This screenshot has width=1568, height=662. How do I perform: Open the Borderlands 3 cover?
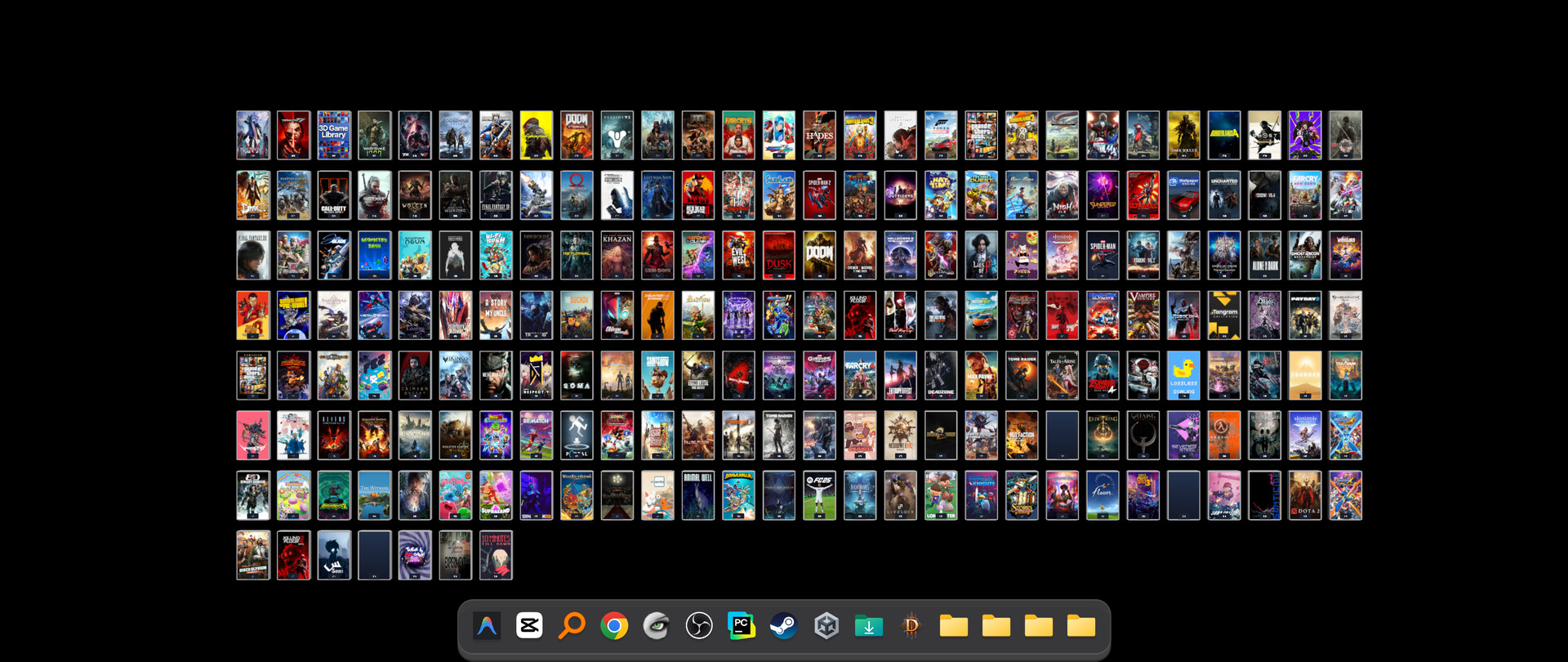[x=860, y=135]
